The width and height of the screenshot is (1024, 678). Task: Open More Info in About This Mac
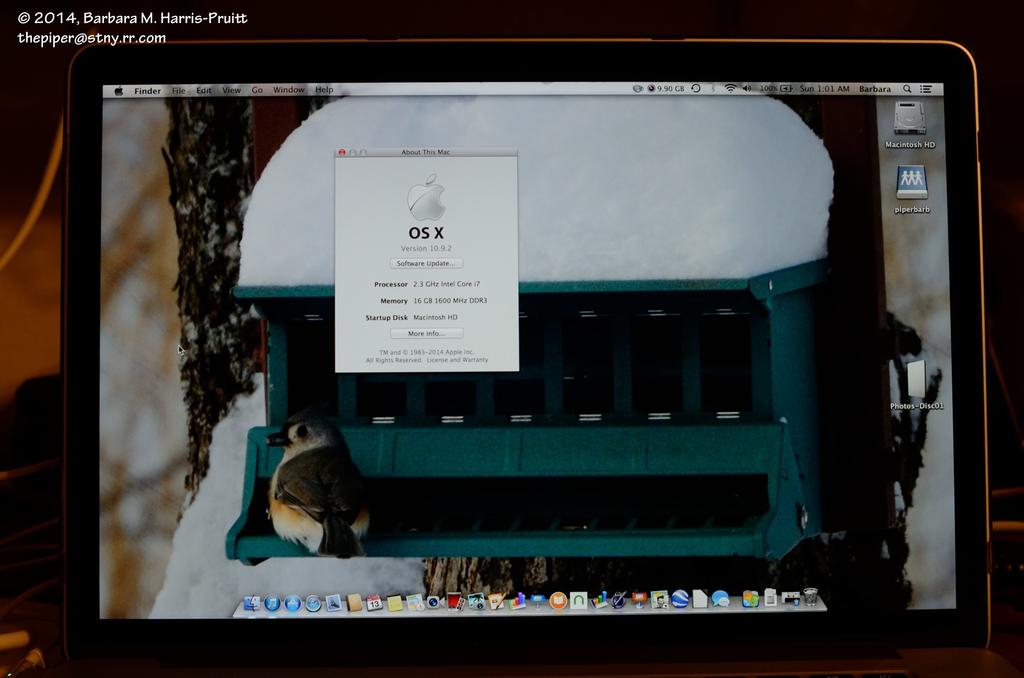pos(426,333)
